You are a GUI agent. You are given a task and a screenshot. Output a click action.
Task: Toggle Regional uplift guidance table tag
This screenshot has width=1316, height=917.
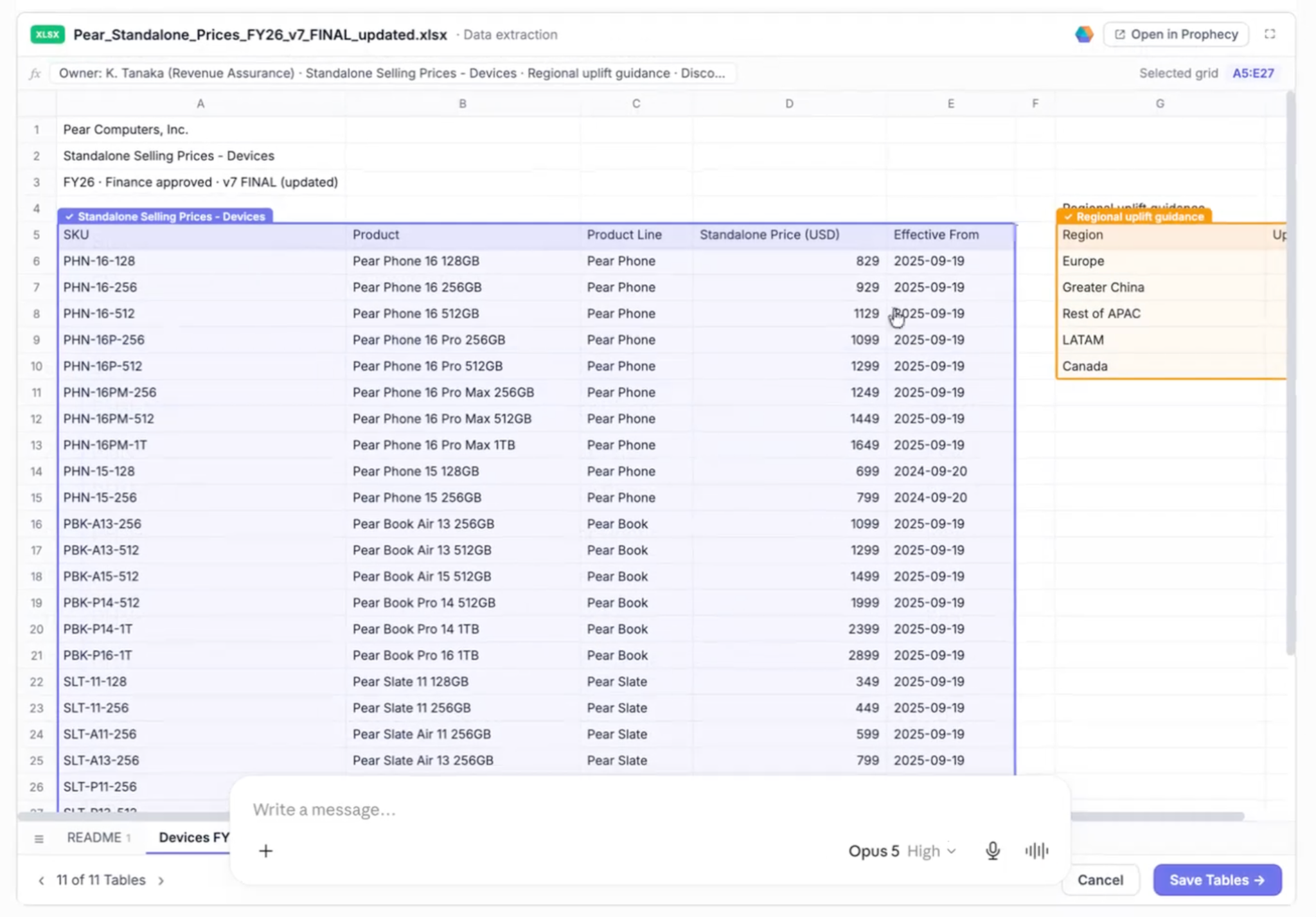pos(1134,217)
